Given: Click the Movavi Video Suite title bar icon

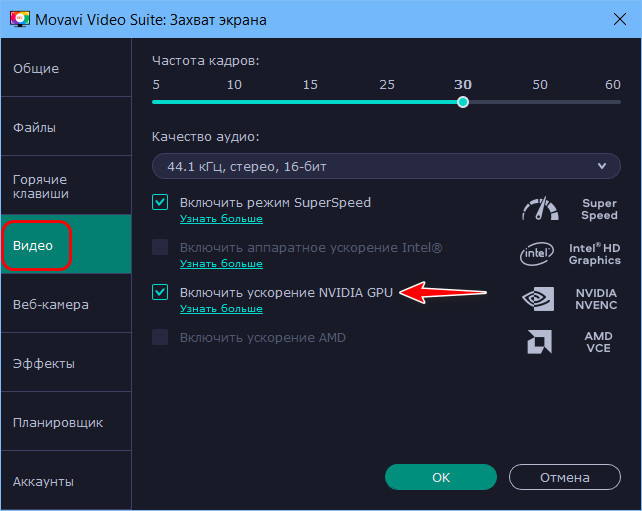Looking at the screenshot, I should 20,19.
